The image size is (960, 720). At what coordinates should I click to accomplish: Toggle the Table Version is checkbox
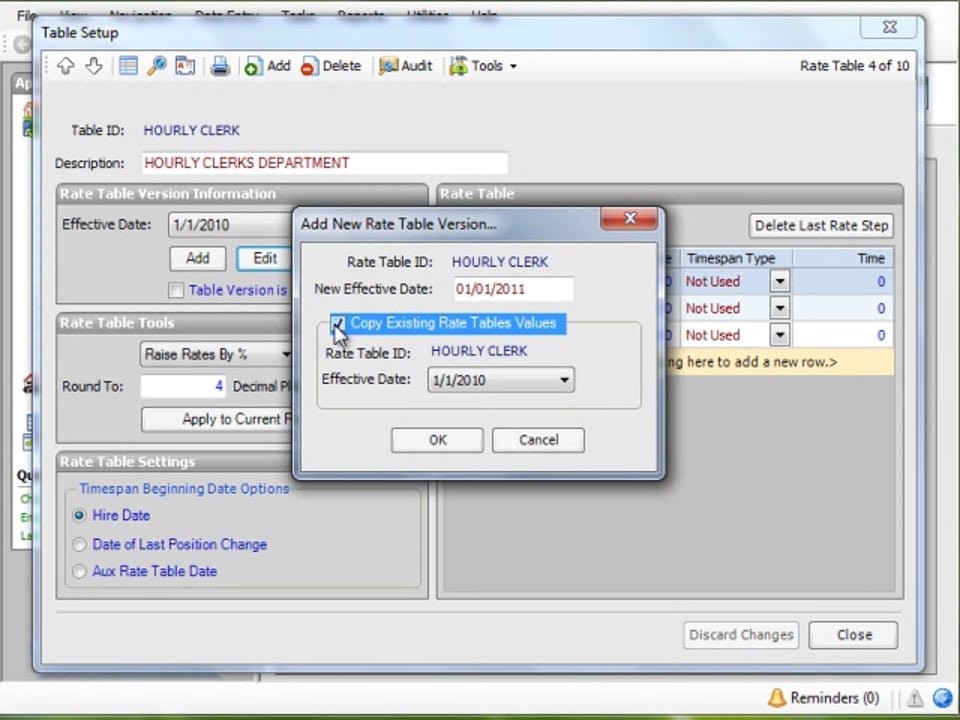click(x=176, y=290)
